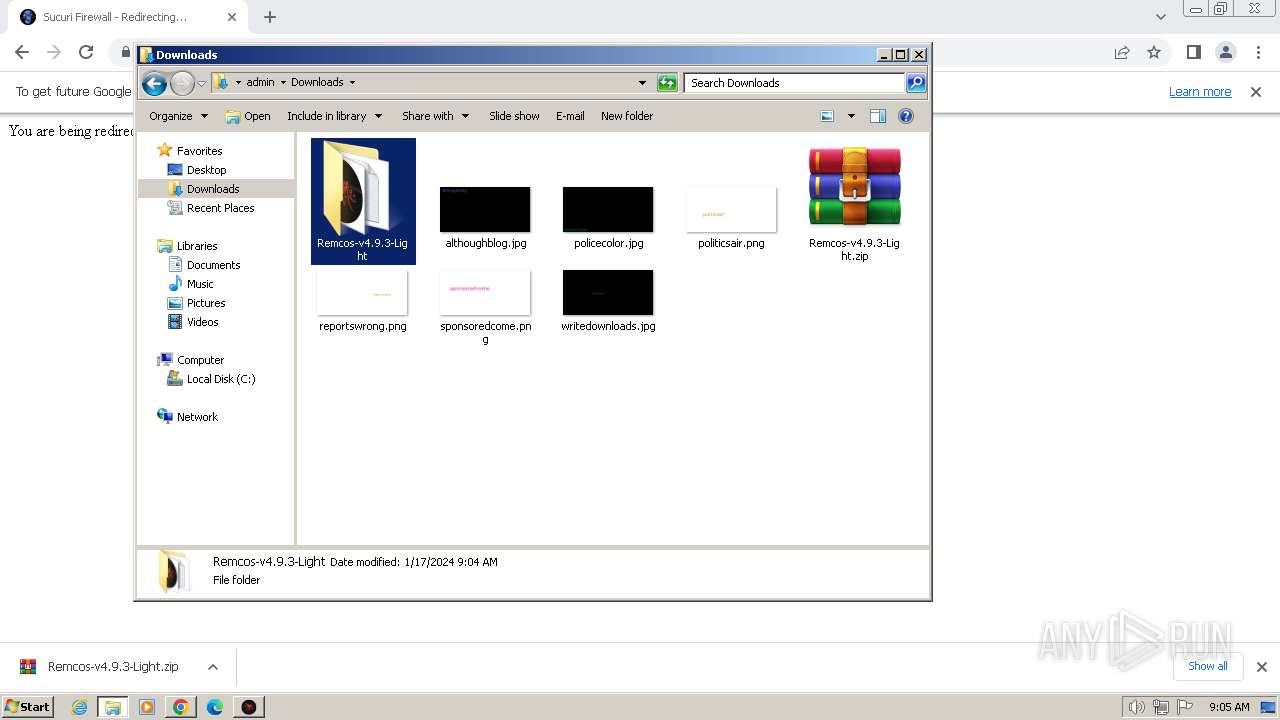Image resolution: width=1280 pixels, height=720 pixels.
Task: Select the Remcos-v4.9.3-Light.zip archive icon
Action: pos(854,186)
